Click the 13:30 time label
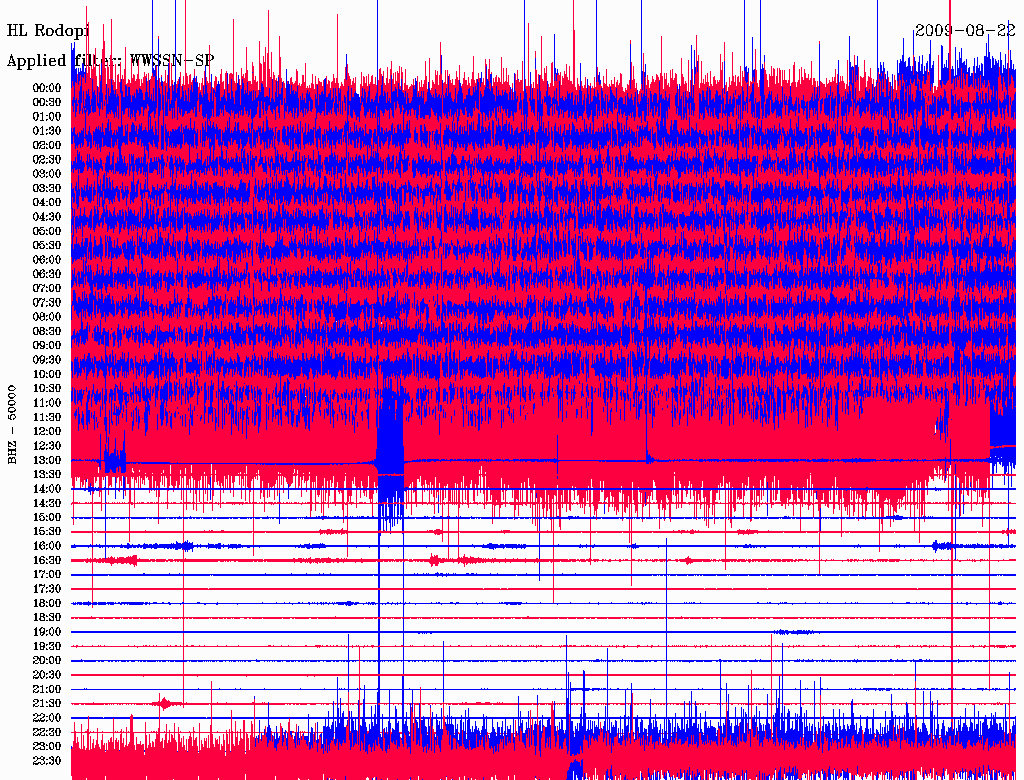The width and height of the screenshot is (1024, 780). tap(46, 474)
